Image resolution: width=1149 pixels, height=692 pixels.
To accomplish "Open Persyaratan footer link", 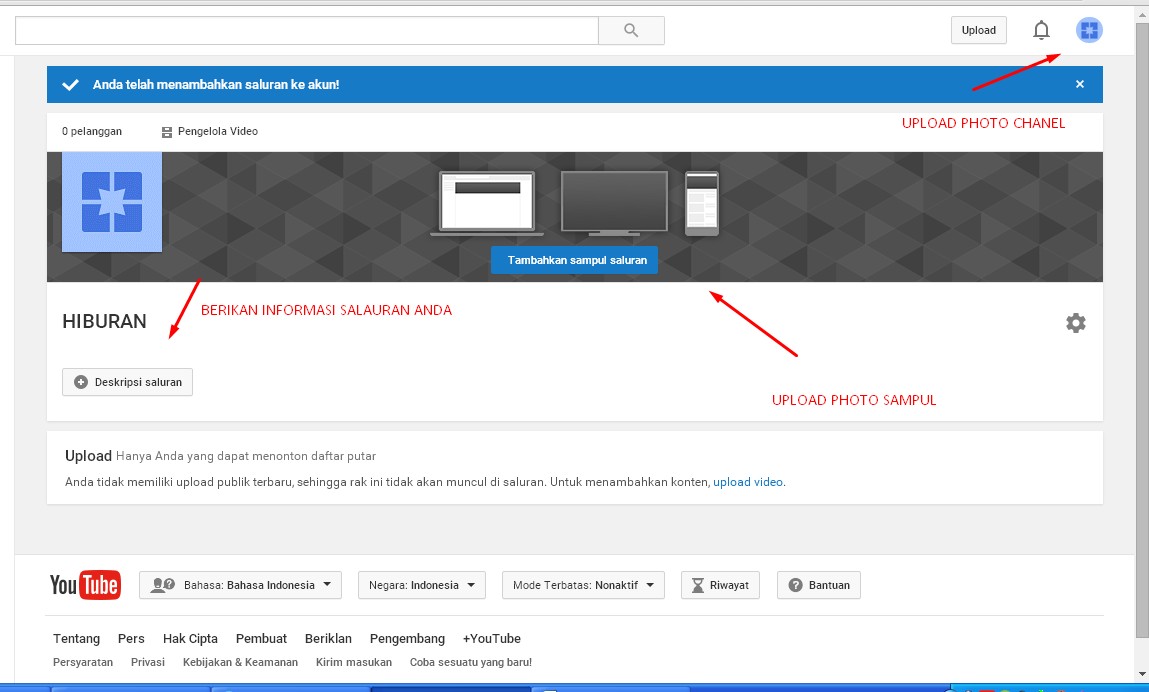I will 83,662.
